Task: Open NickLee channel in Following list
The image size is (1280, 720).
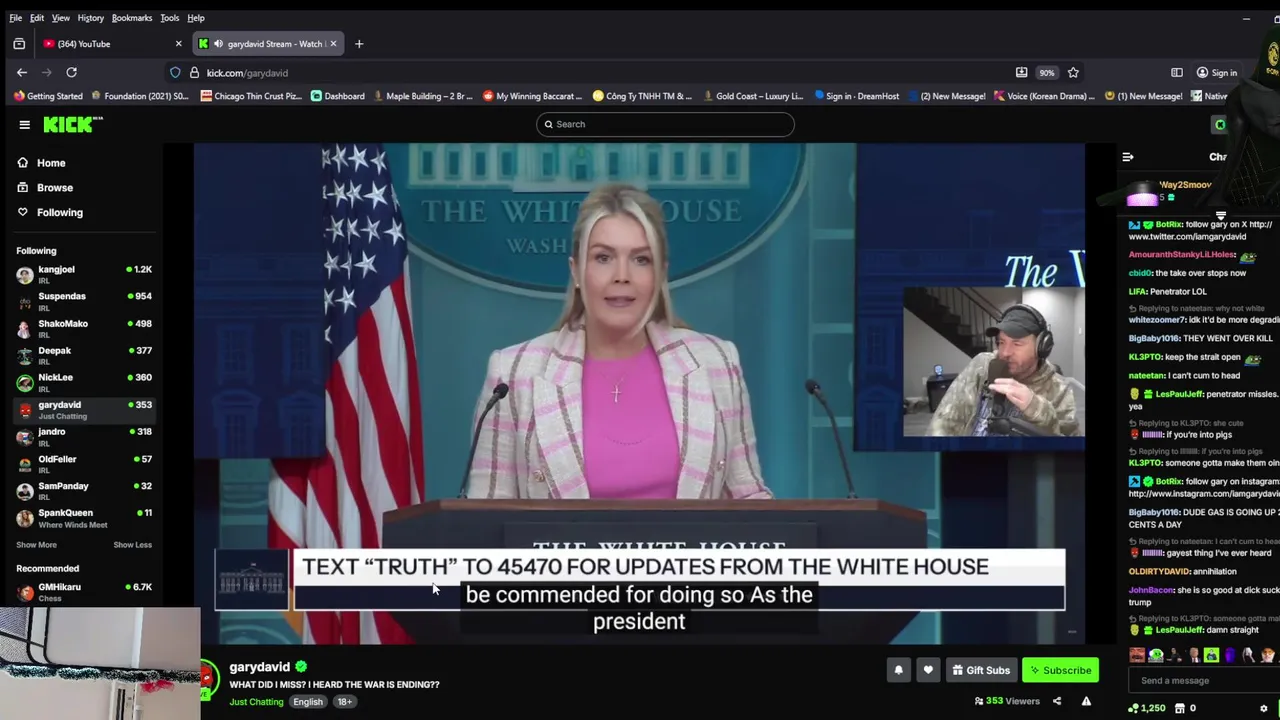Action: tap(84, 382)
